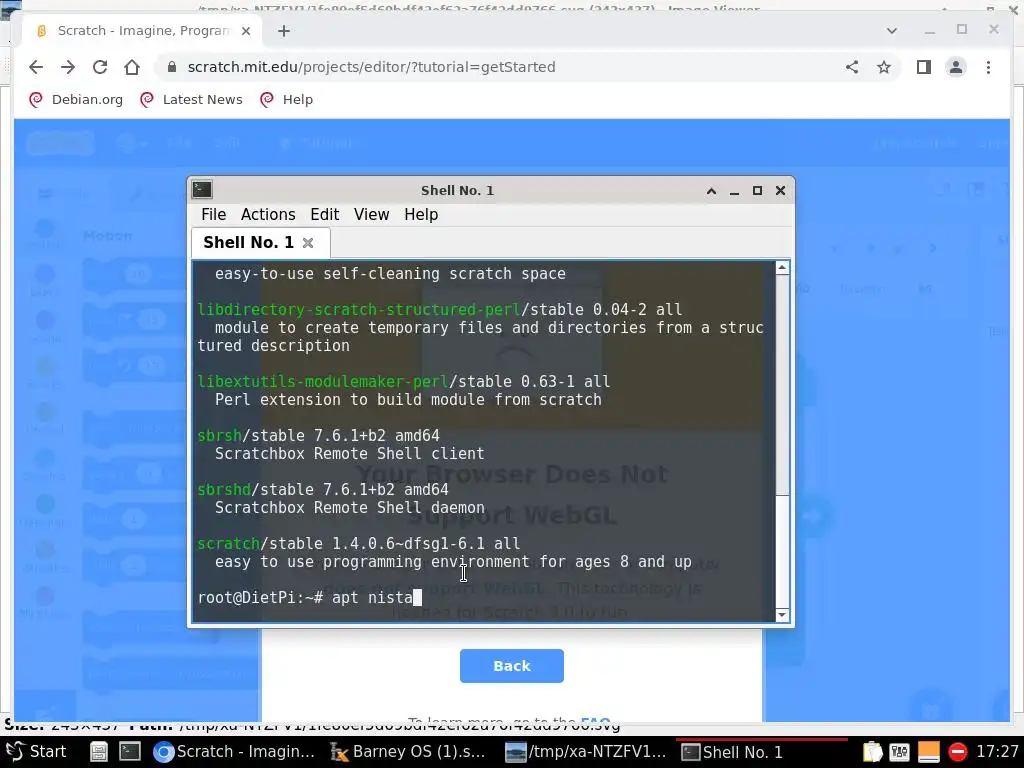Open the terminal Edit menu

coord(325,215)
